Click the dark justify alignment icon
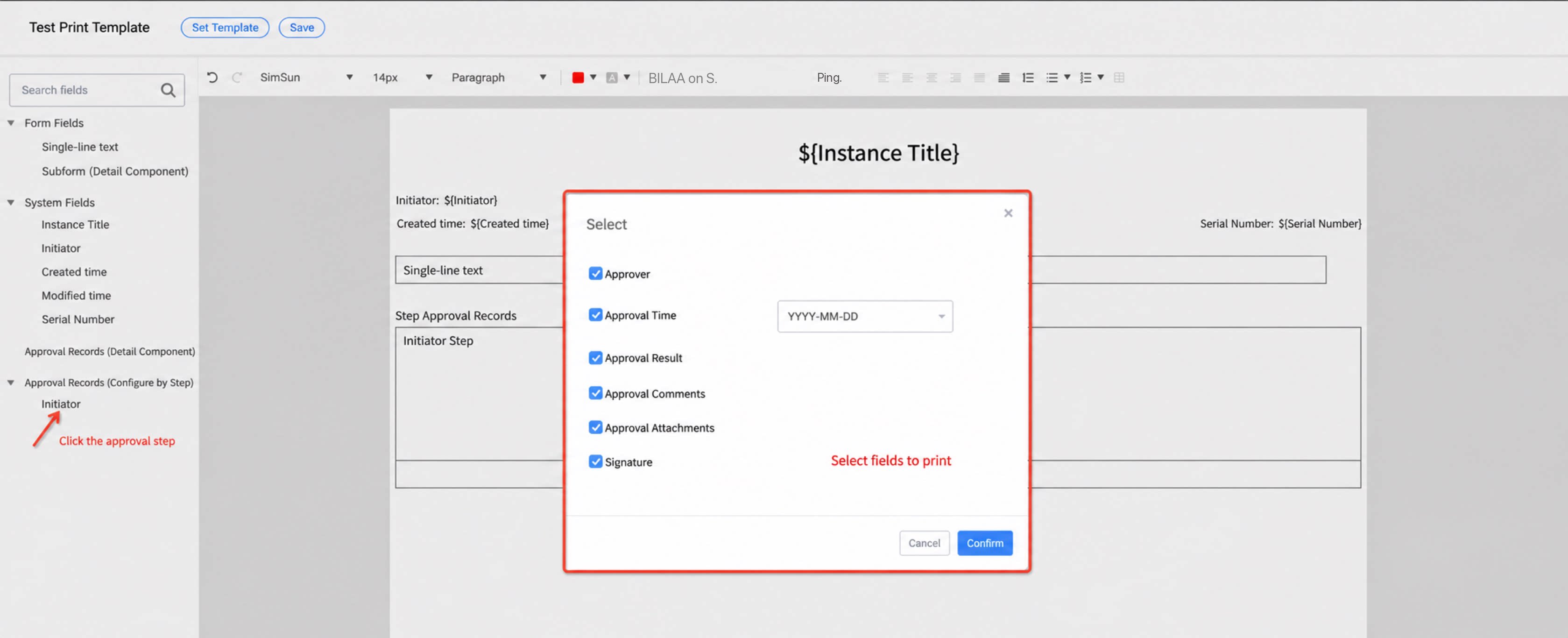Screen dimensions: 1568x638 pyautogui.click(x=1004, y=78)
